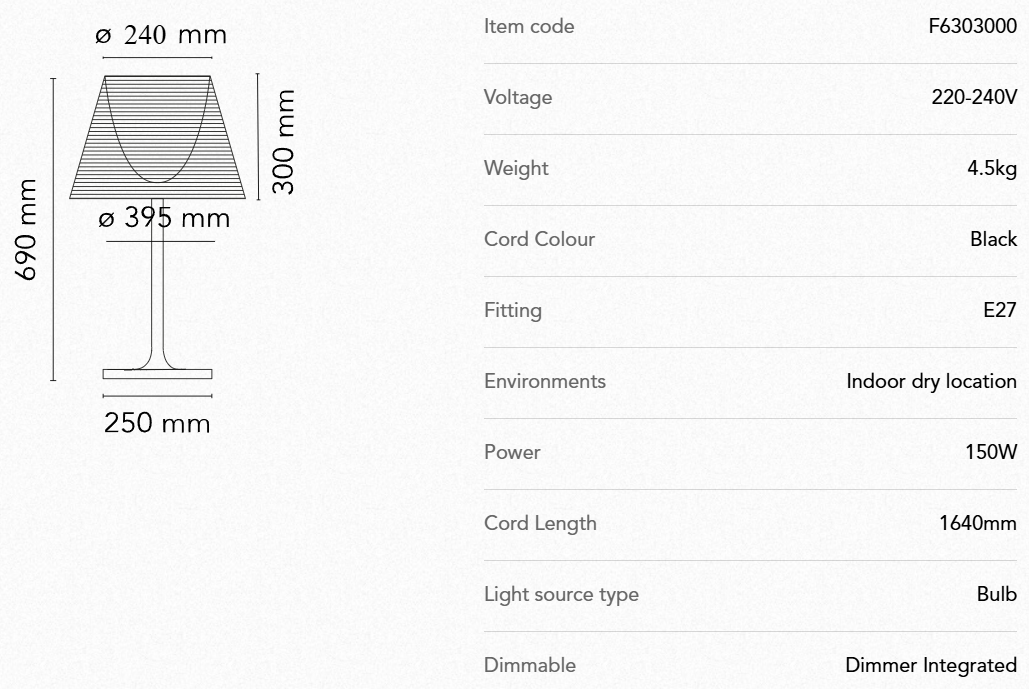Click the lamp base in the drawing
This screenshot has height=689, width=1029.
click(x=157, y=374)
